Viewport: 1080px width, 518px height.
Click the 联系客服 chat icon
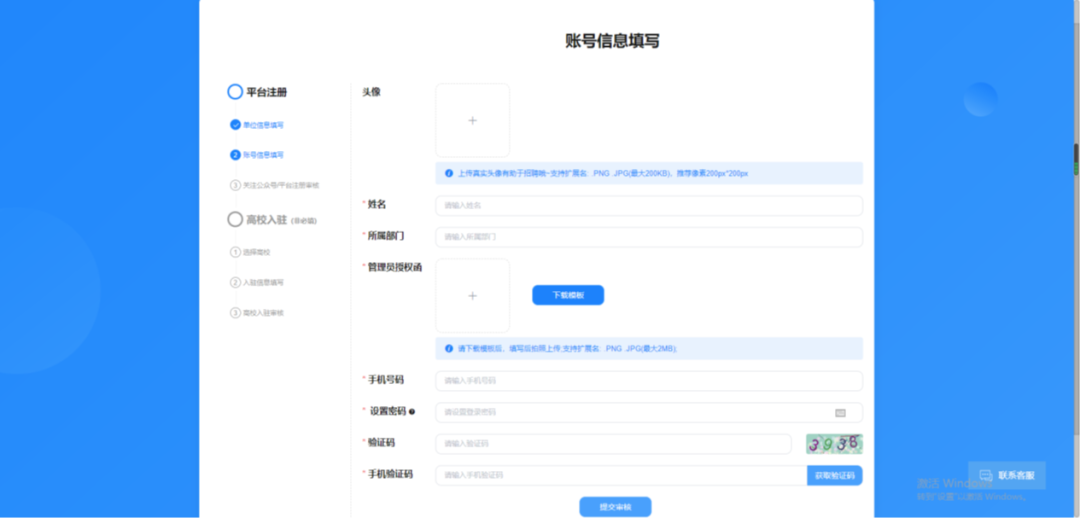985,475
